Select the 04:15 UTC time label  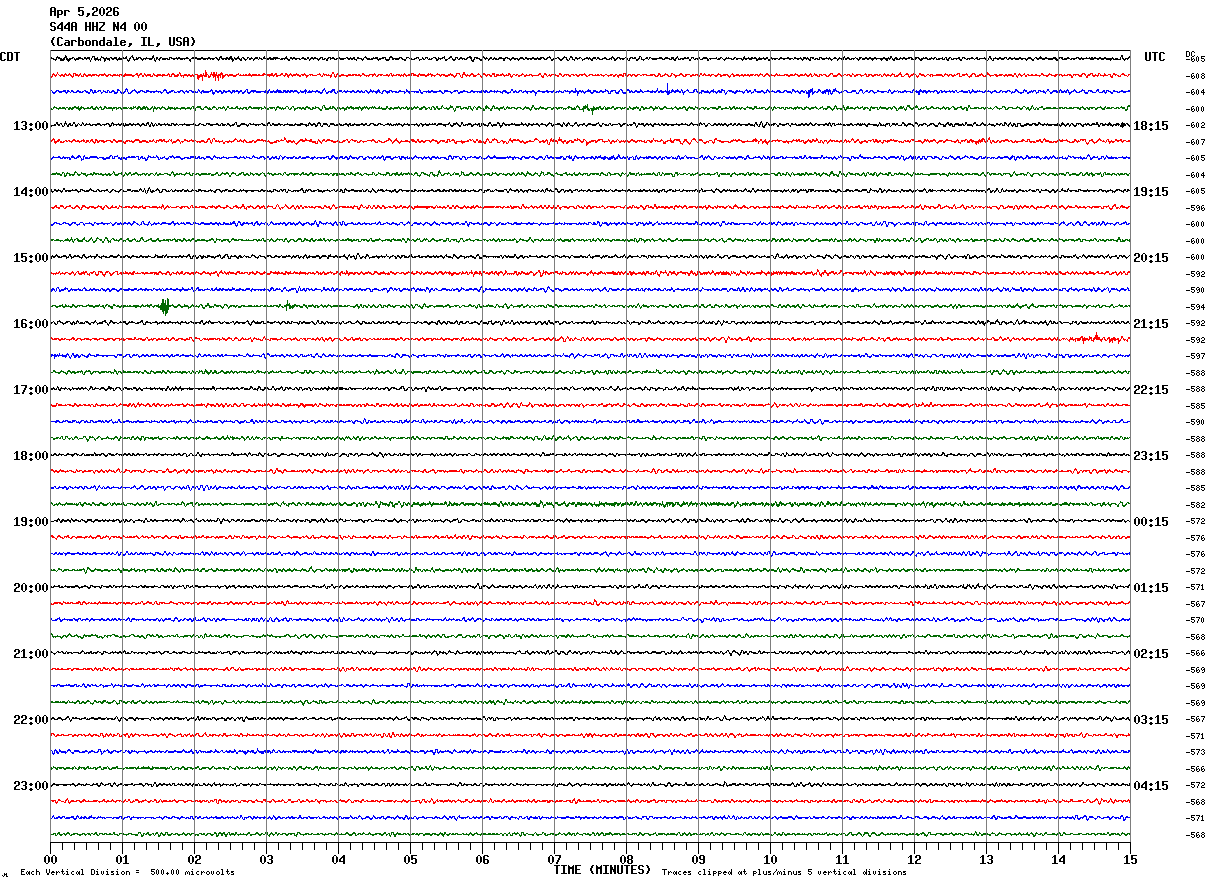(x=1151, y=786)
